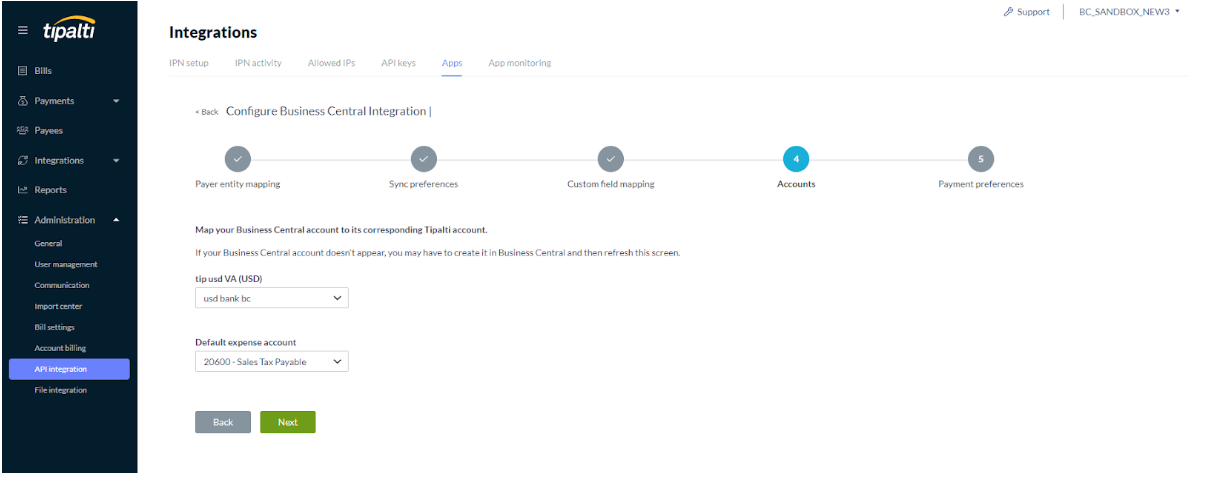
Task: Open User management in sidebar
Action: click(66, 265)
